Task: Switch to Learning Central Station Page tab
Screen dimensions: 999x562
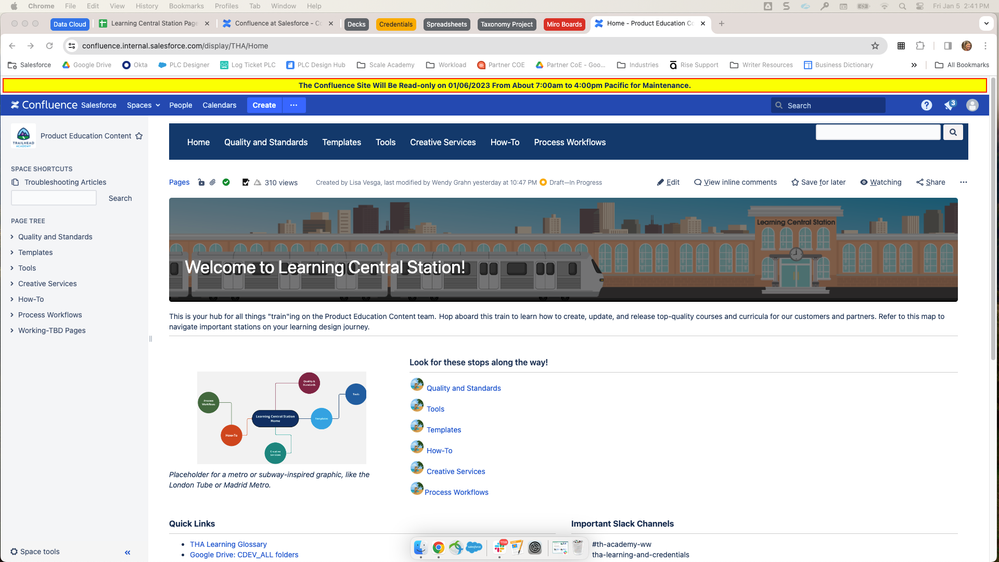Action: click(154, 24)
